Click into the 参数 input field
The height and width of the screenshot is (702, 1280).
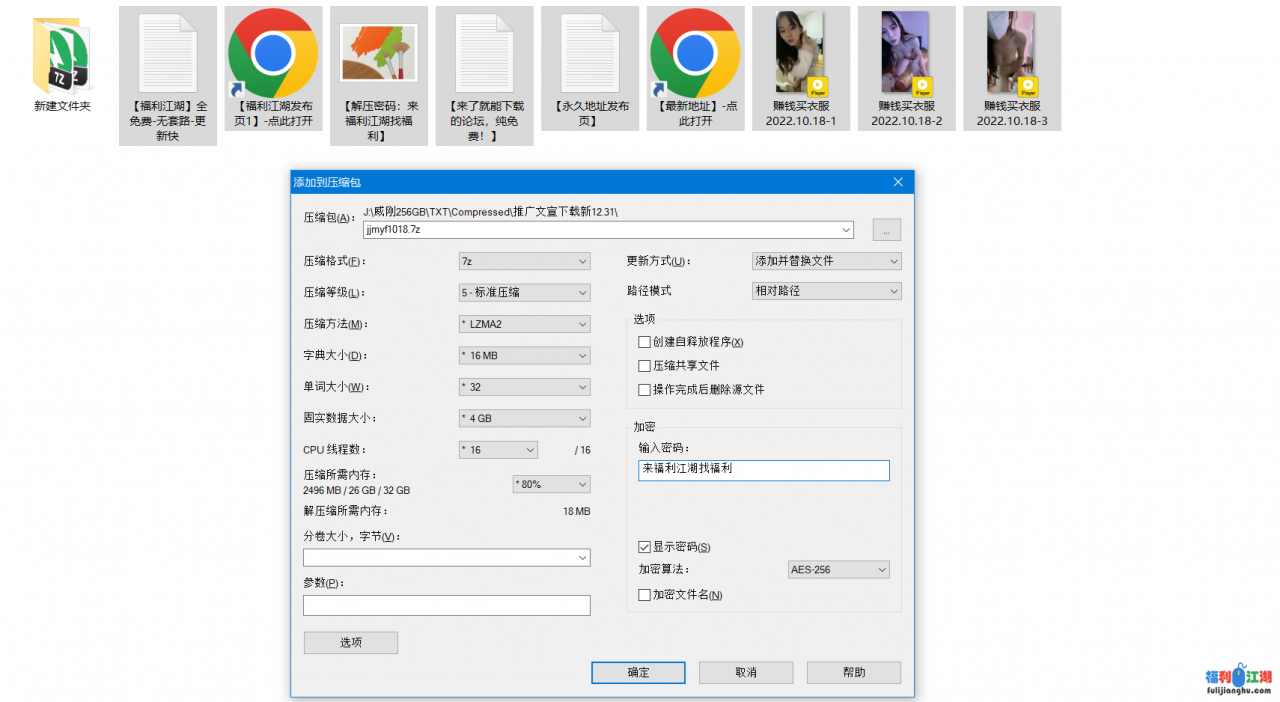pyautogui.click(x=446, y=606)
